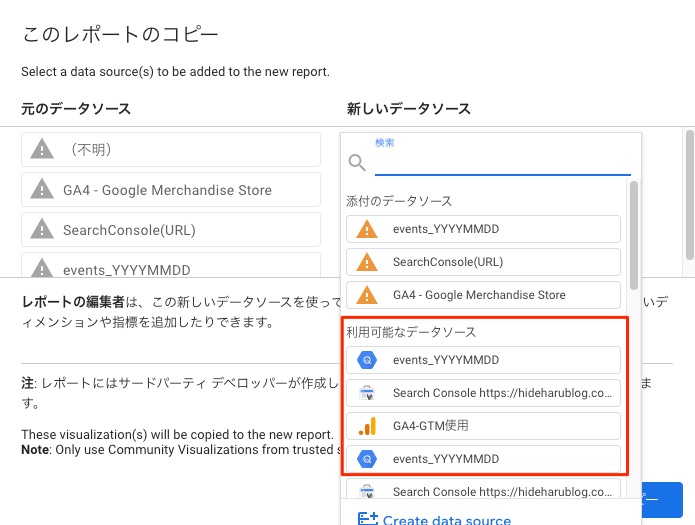Click the orange warning icon on attached GA4 Merchandise Store
This screenshot has height=525, width=695.
pos(367,295)
